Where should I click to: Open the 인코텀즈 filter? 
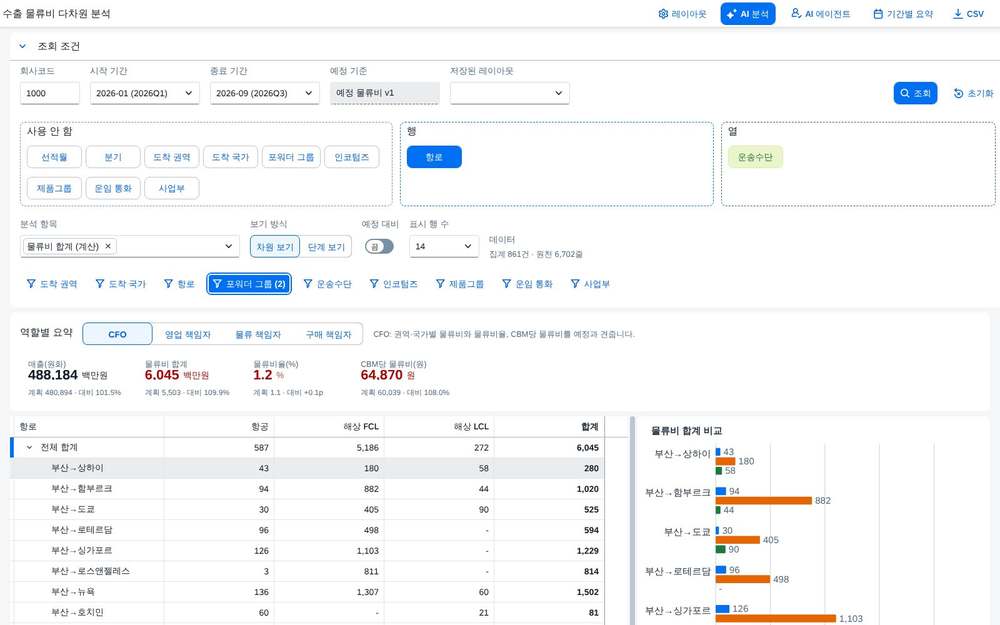tap(393, 284)
